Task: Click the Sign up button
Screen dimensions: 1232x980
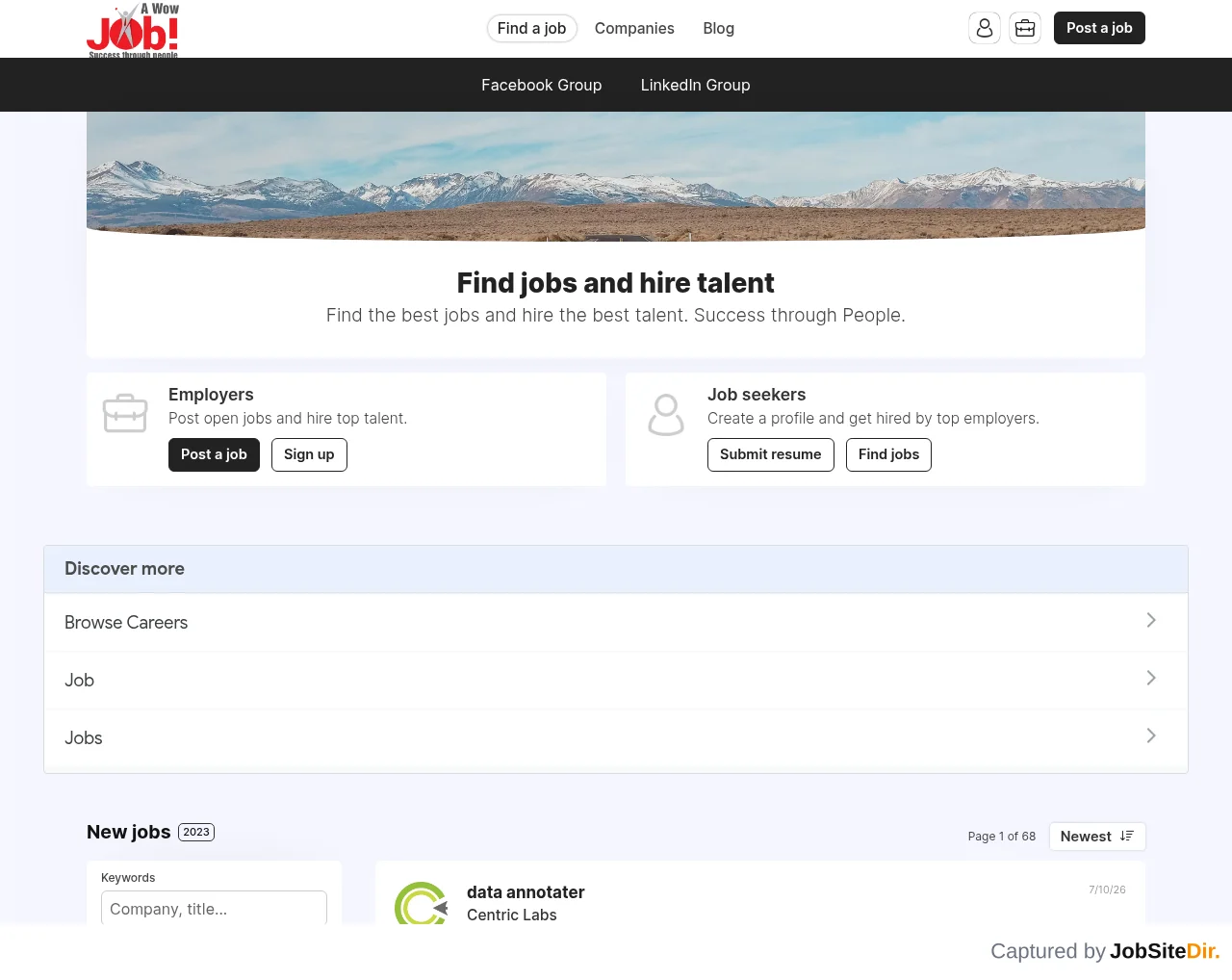Action: point(309,454)
